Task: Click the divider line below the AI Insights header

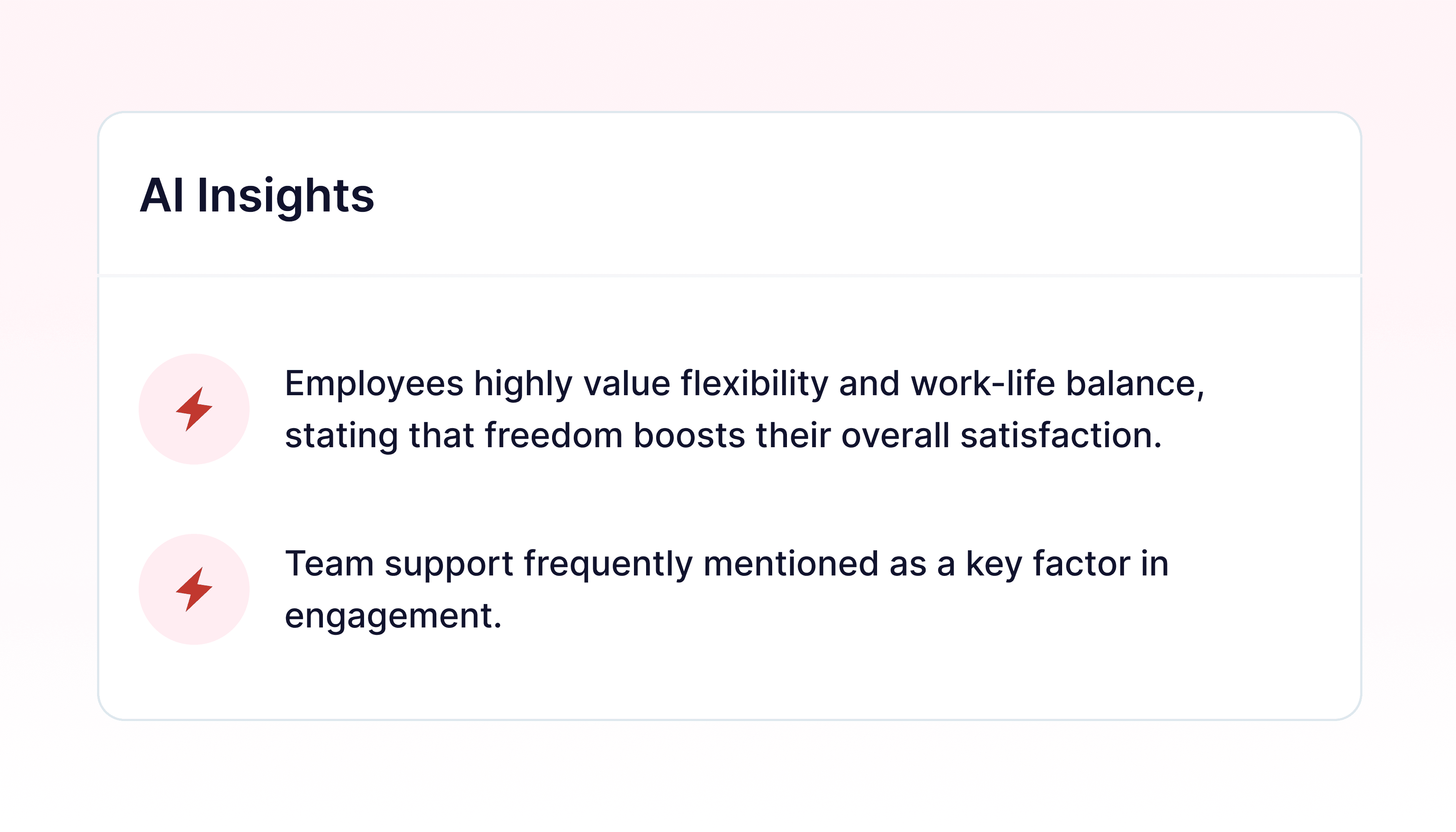Action: (x=730, y=276)
